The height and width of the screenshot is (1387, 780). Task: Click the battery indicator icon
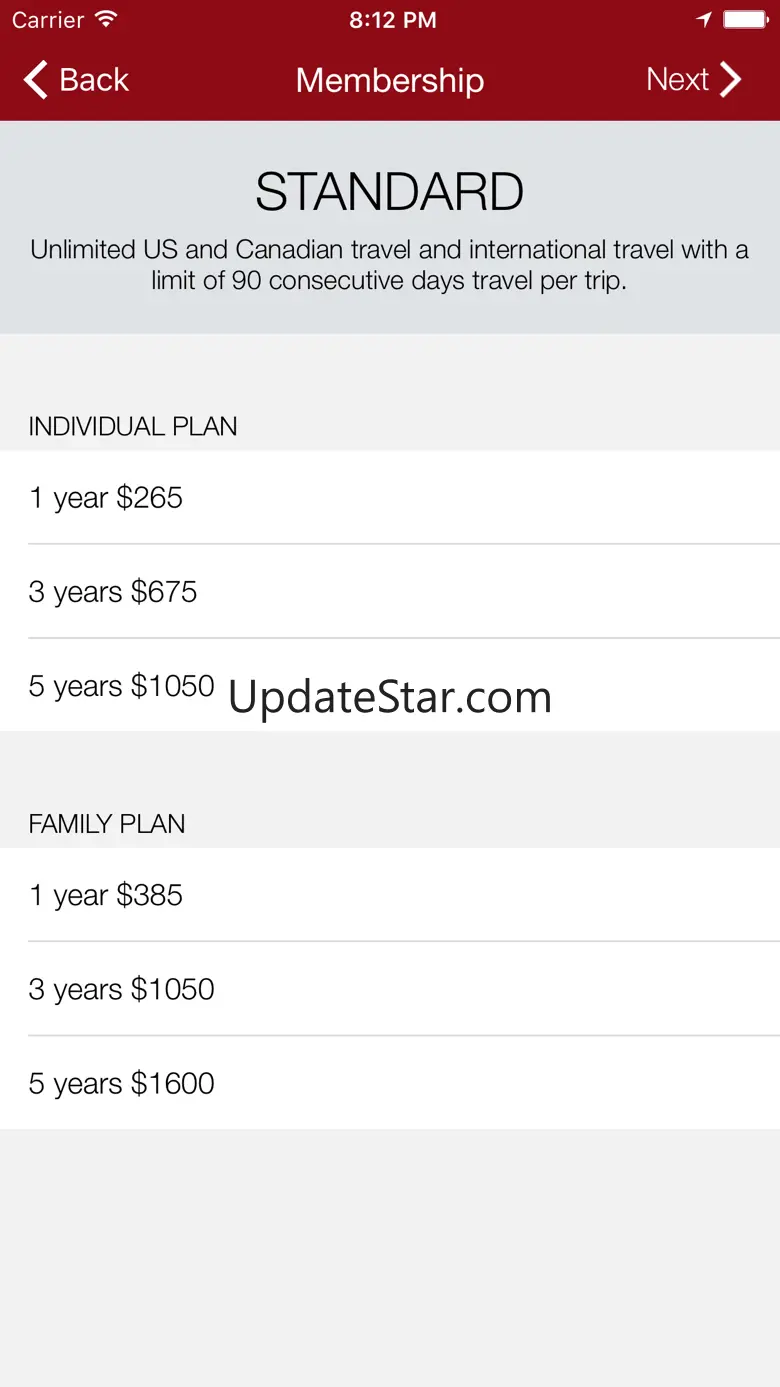click(x=745, y=20)
